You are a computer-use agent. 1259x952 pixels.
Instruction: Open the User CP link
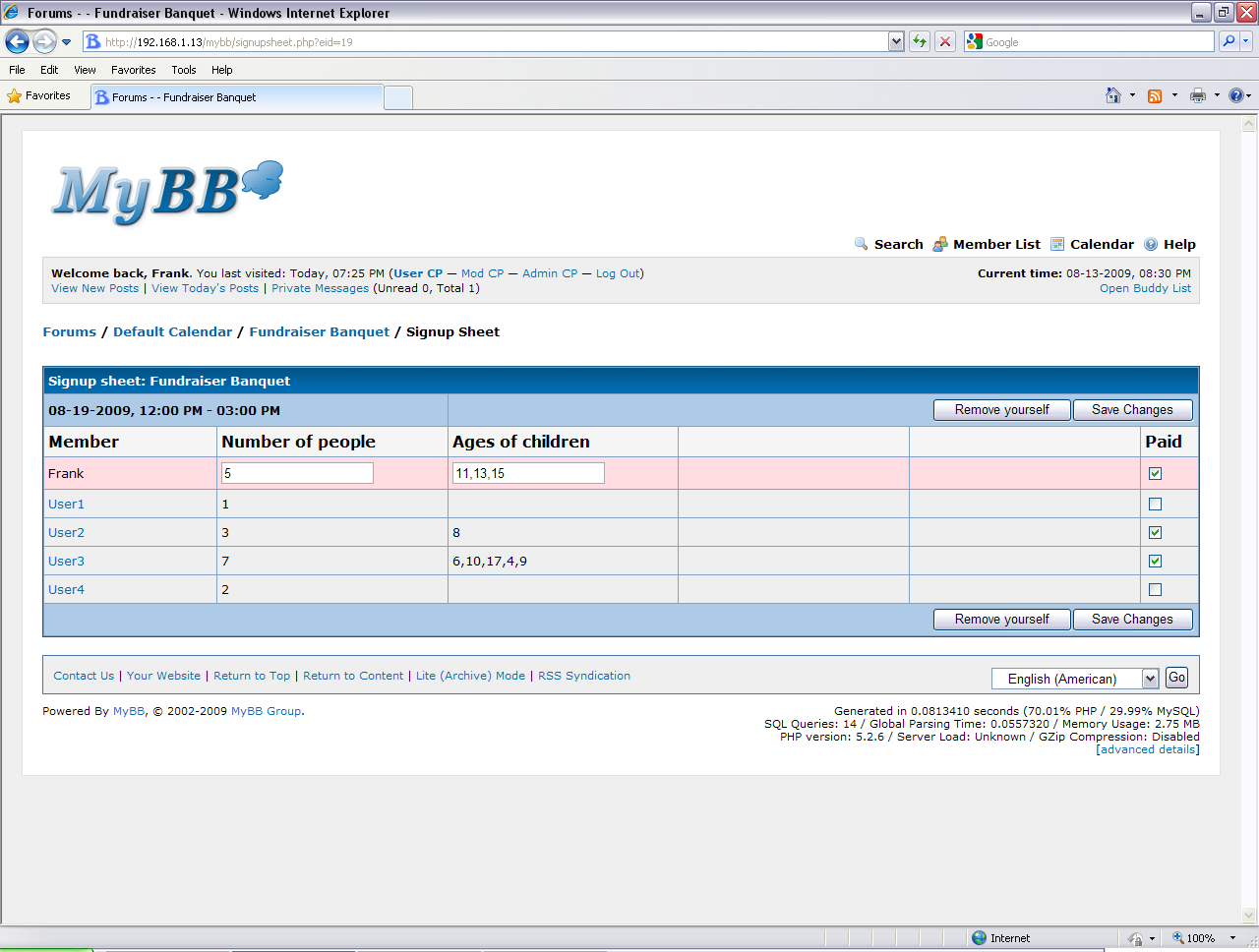tap(419, 273)
